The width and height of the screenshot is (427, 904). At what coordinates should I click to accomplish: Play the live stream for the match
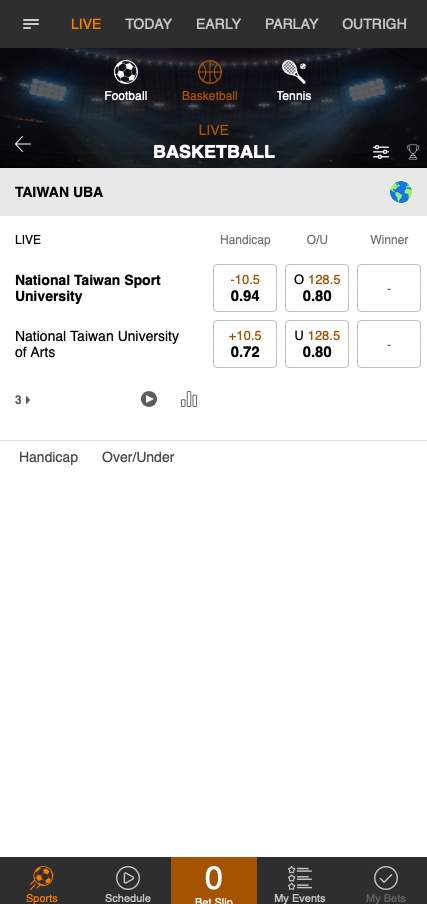point(149,399)
